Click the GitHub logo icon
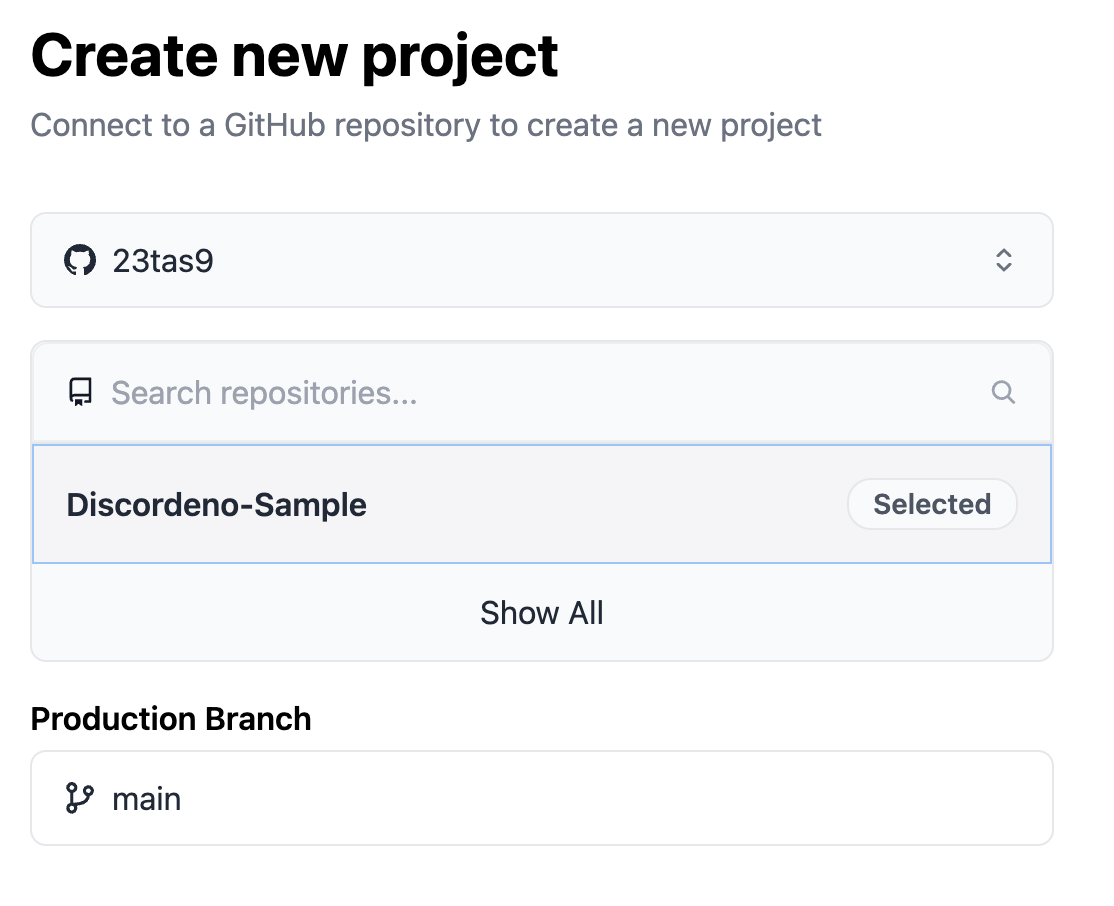Image resolution: width=1114 pixels, height=906 pixels. coord(80,261)
